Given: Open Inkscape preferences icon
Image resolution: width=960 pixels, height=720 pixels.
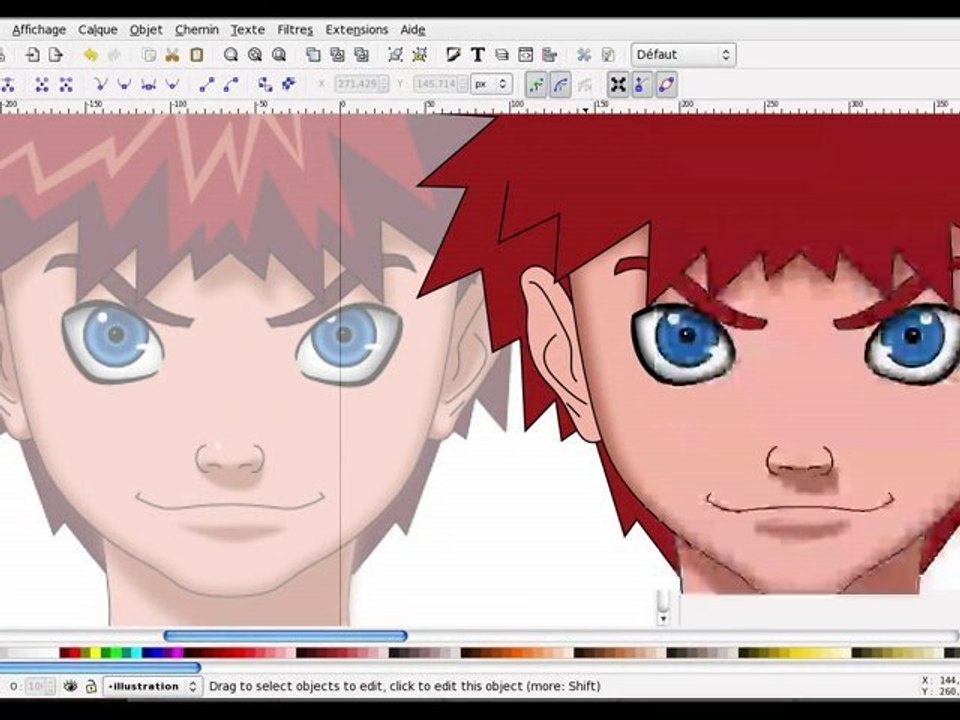Looking at the screenshot, I should point(584,55).
